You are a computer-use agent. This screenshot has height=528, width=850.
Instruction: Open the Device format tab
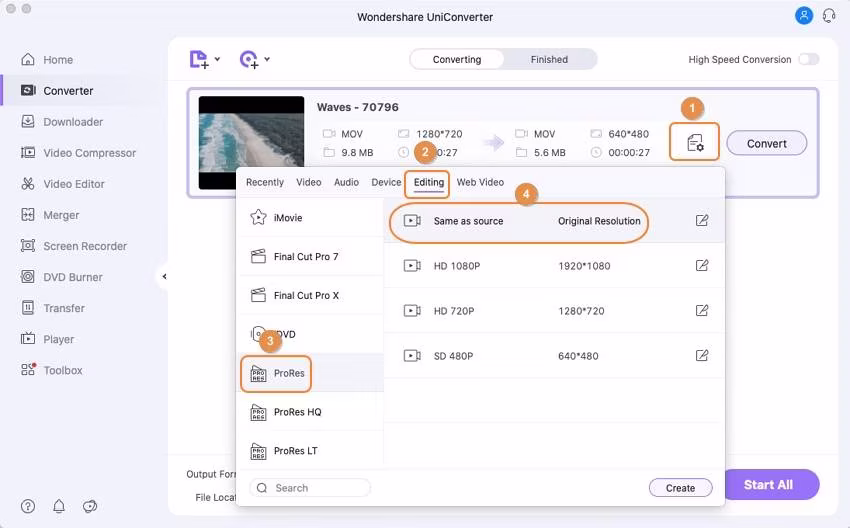386,182
